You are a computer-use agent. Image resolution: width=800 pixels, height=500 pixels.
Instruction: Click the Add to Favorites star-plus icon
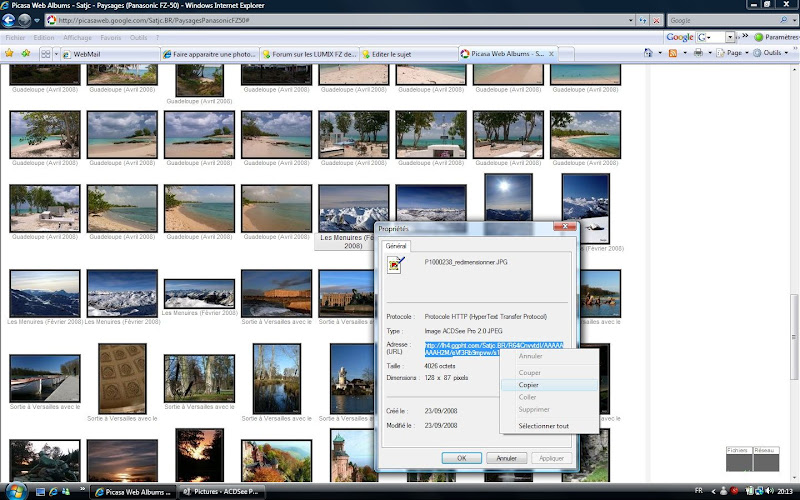click(x=26, y=53)
